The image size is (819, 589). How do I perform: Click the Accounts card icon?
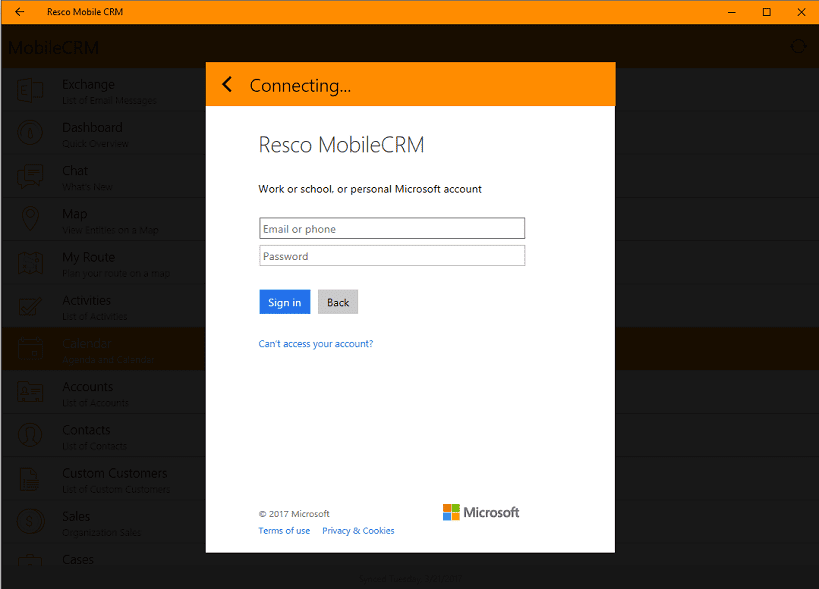(30, 392)
